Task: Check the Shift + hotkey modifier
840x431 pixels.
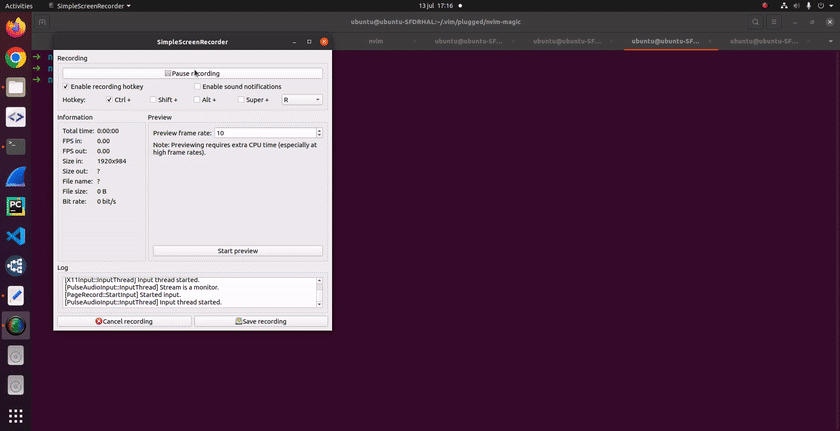Action: click(153, 100)
